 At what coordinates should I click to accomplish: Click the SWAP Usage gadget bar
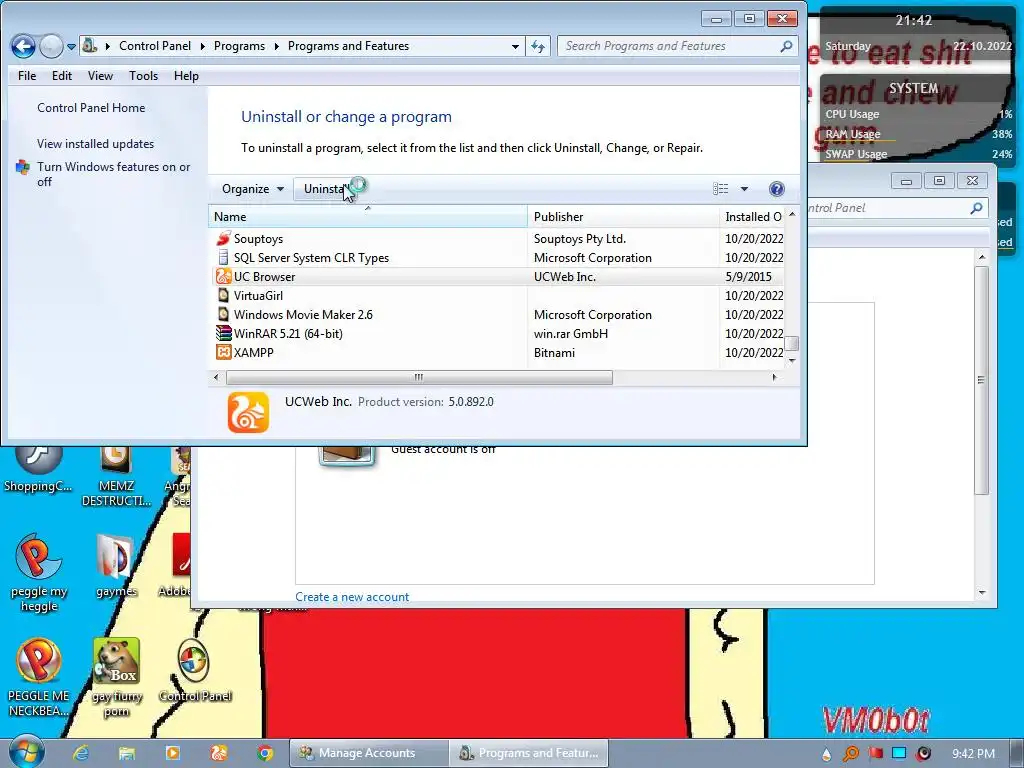[918, 155]
